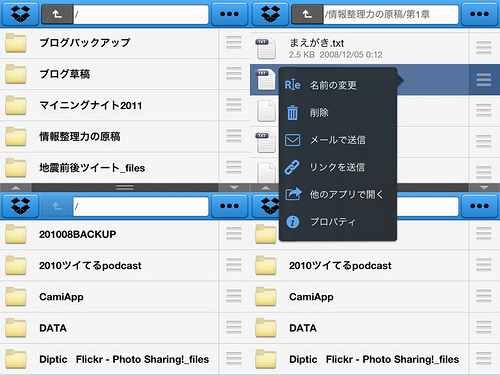Choose 名前の変更 (rename) from the popup menu
500x375 pixels.
[338, 85]
